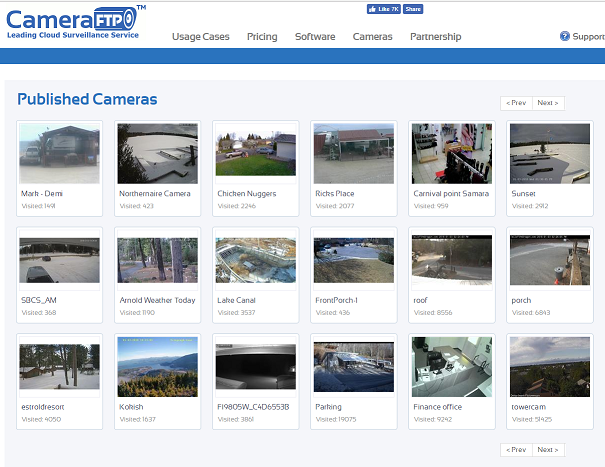Open the Usage Cases menu
The height and width of the screenshot is (467, 605).
201,37
